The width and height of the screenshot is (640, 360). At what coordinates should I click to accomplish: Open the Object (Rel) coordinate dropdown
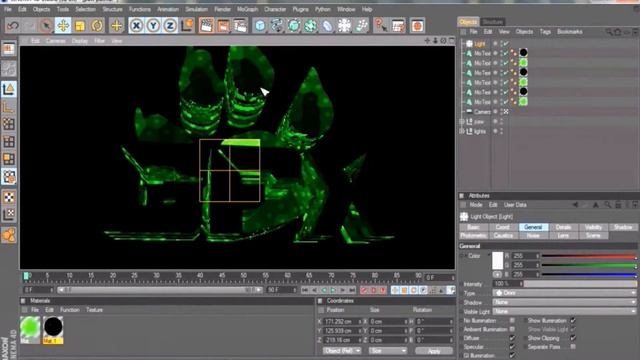[x=342, y=351]
